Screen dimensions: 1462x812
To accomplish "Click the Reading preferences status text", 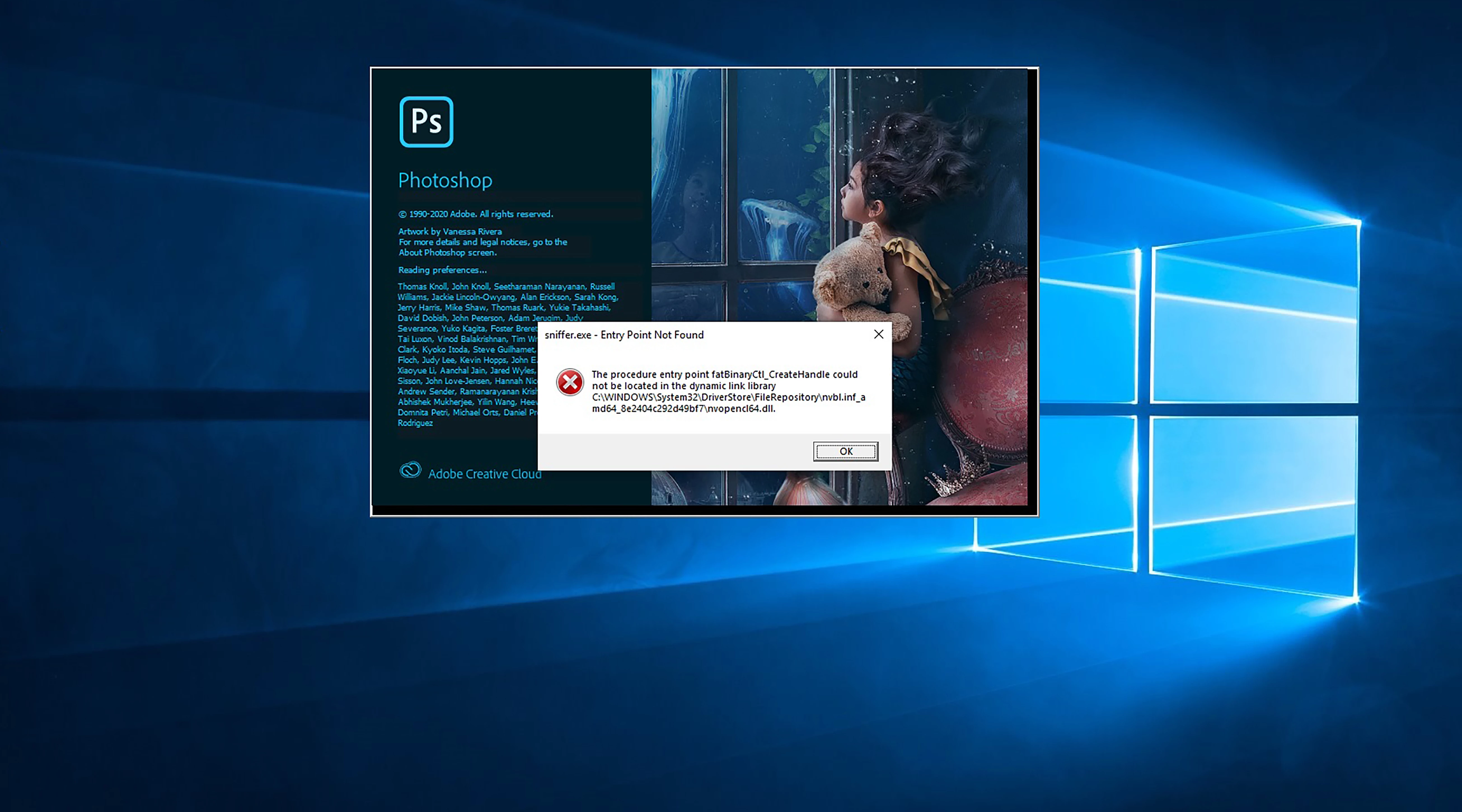I will [x=442, y=270].
